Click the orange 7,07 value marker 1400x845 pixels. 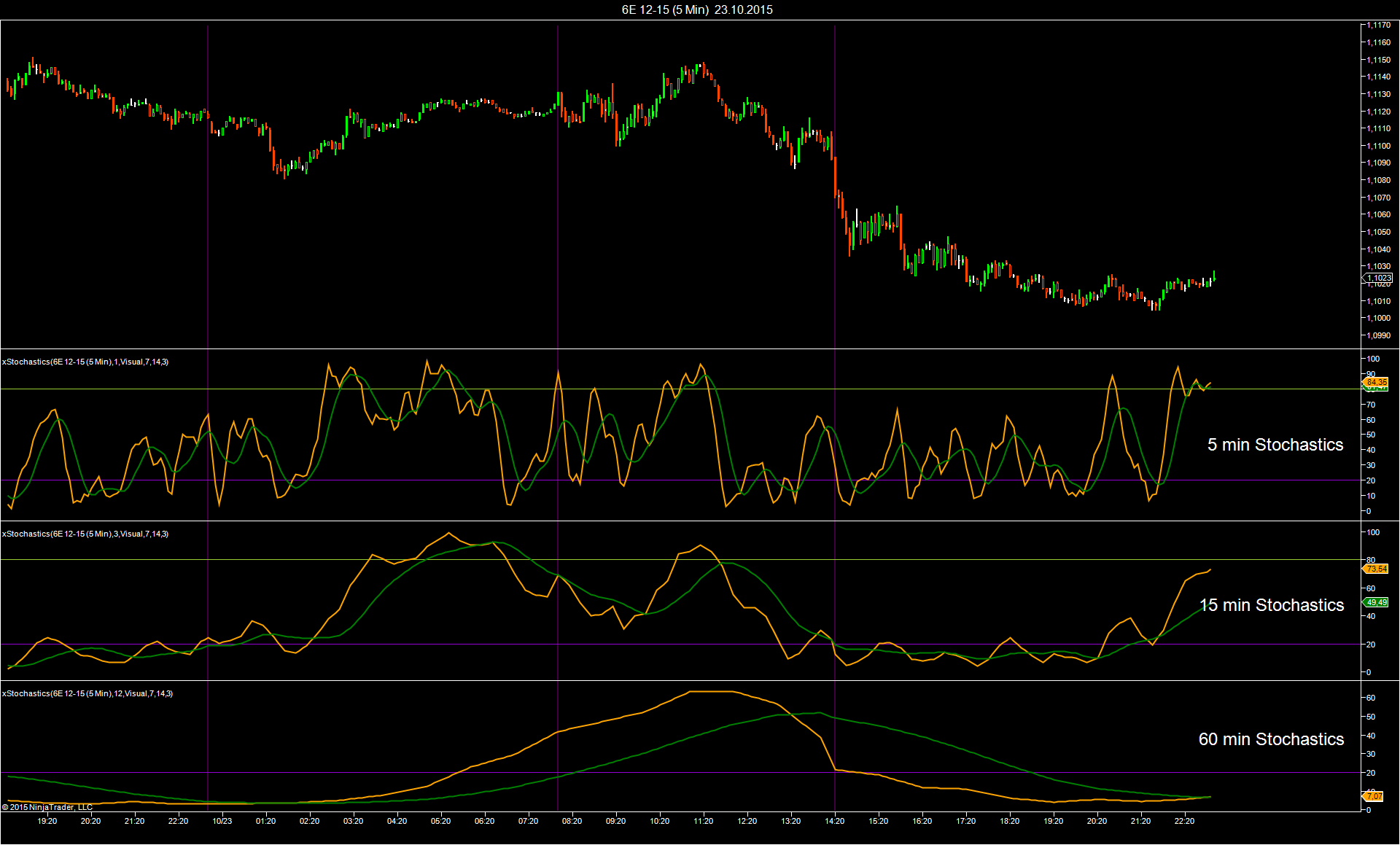click(1374, 796)
